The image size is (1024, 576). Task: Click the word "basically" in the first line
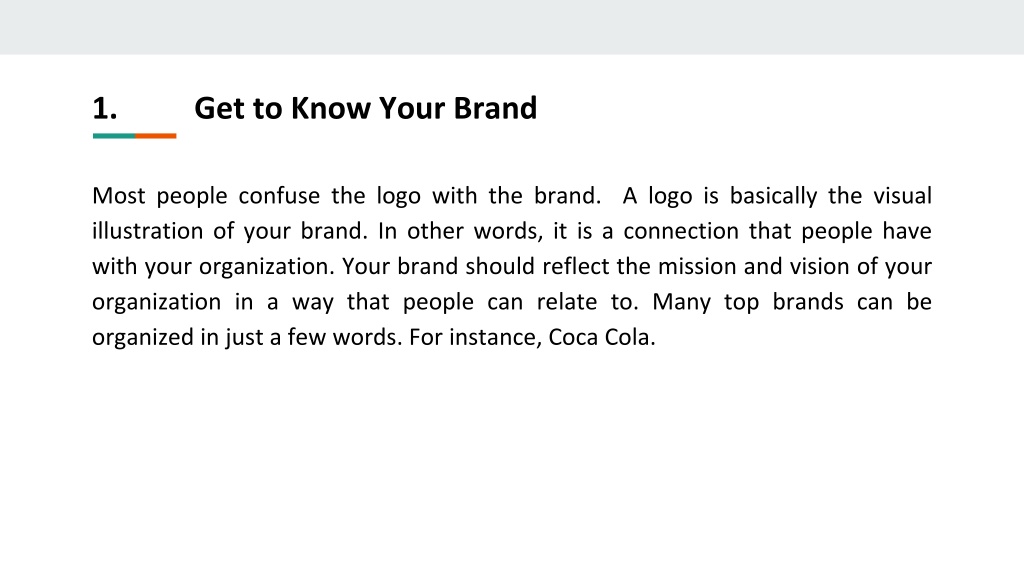(773, 196)
